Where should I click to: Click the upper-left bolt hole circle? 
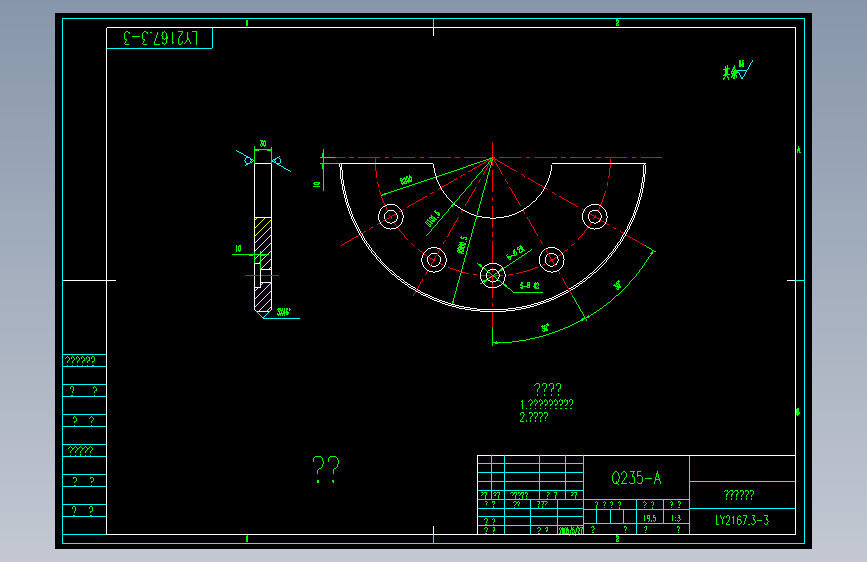(390, 216)
